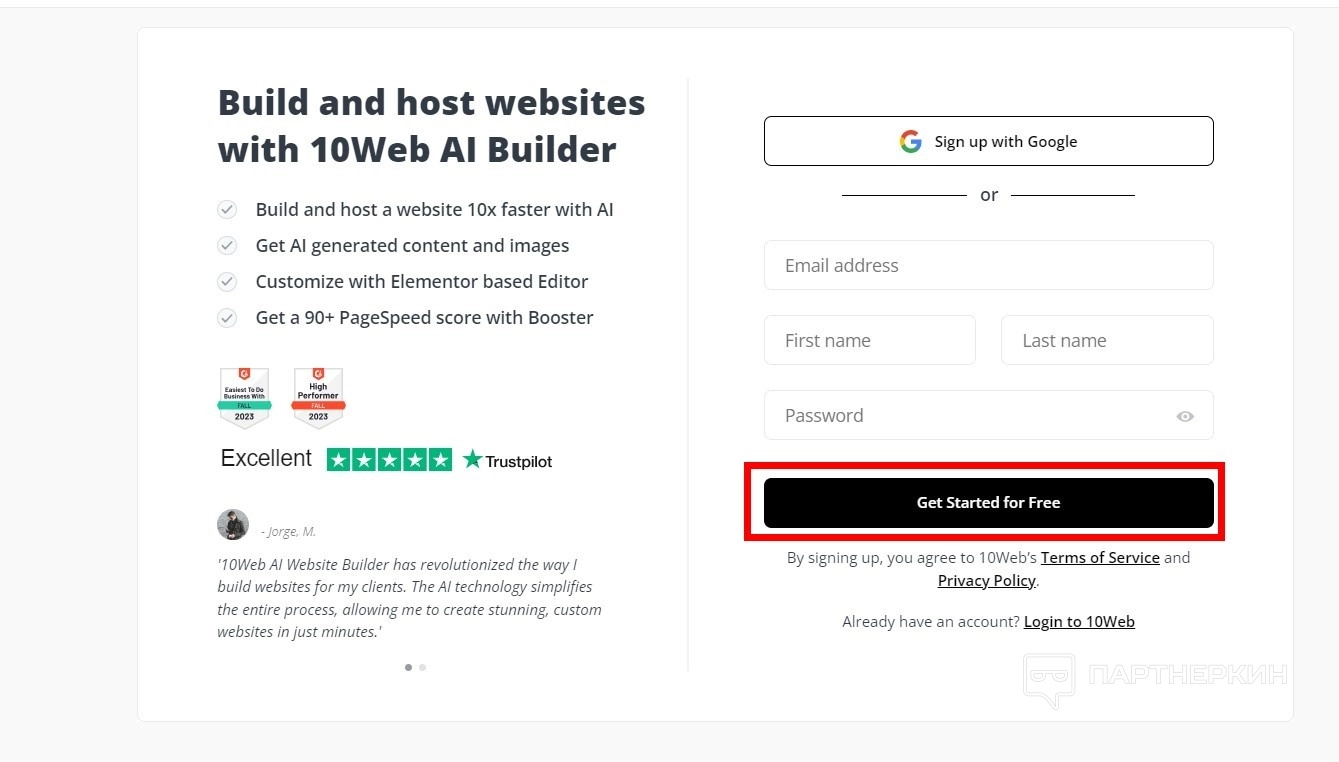Screen dimensions: 1339x762
Task: Click the Google logo icon
Action: pyautogui.click(x=910, y=142)
